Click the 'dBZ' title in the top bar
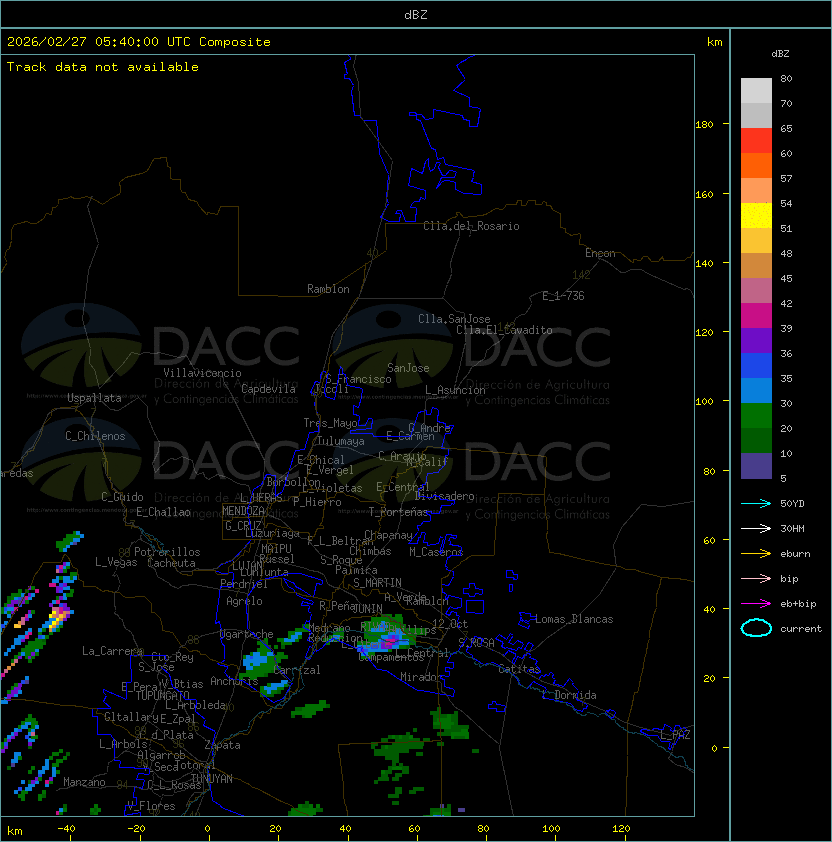The height and width of the screenshot is (842, 832). tap(416, 15)
